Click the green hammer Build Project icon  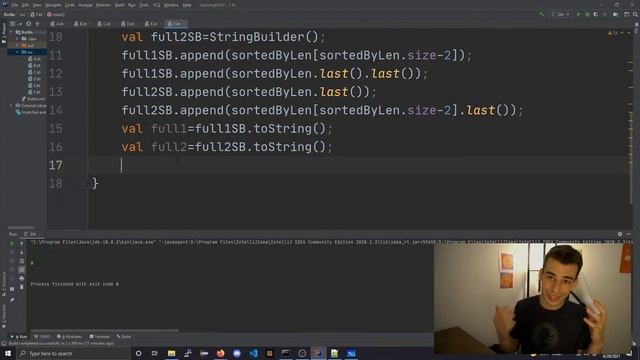(542, 14)
